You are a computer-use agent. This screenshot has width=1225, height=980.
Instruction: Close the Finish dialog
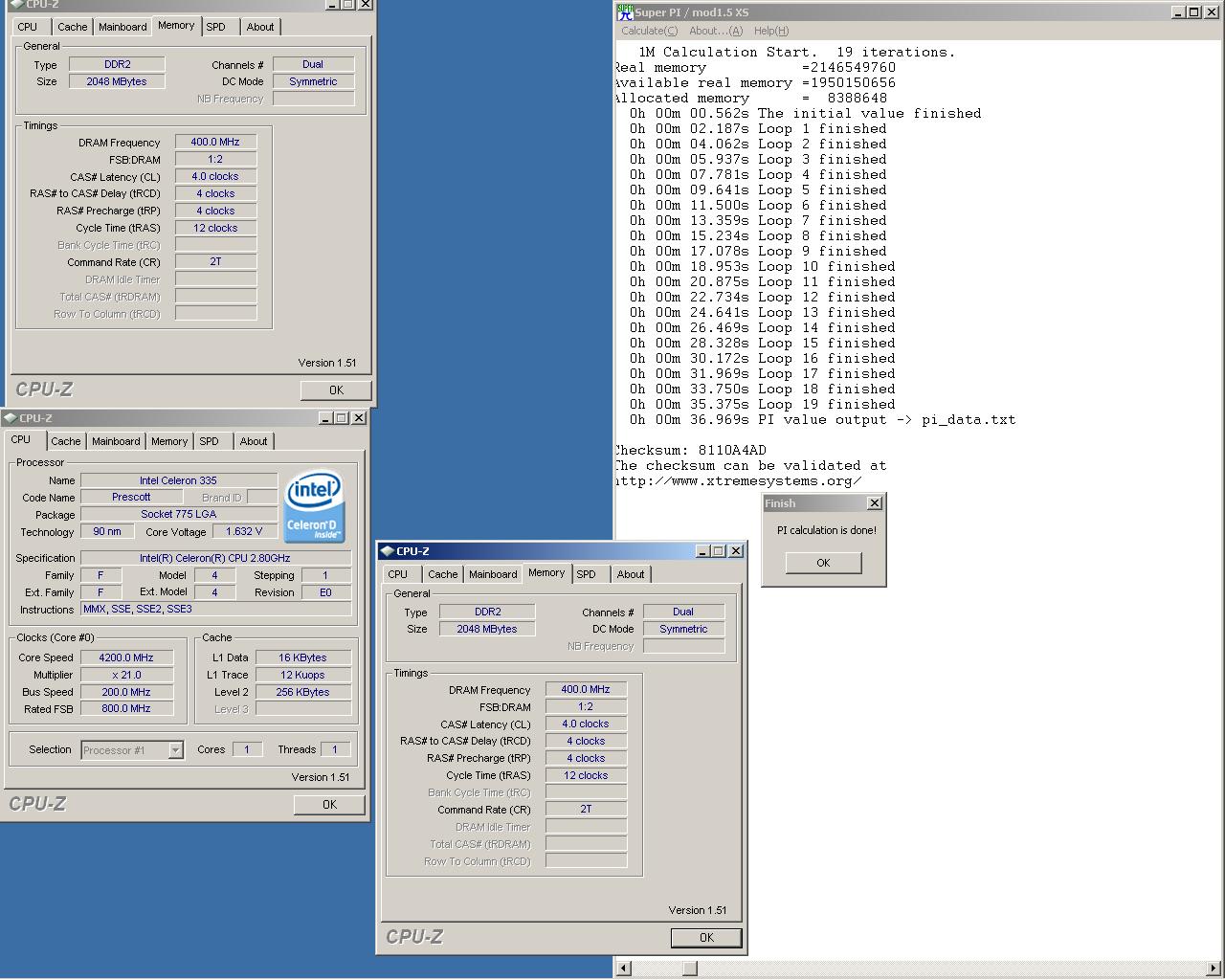coord(874,503)
